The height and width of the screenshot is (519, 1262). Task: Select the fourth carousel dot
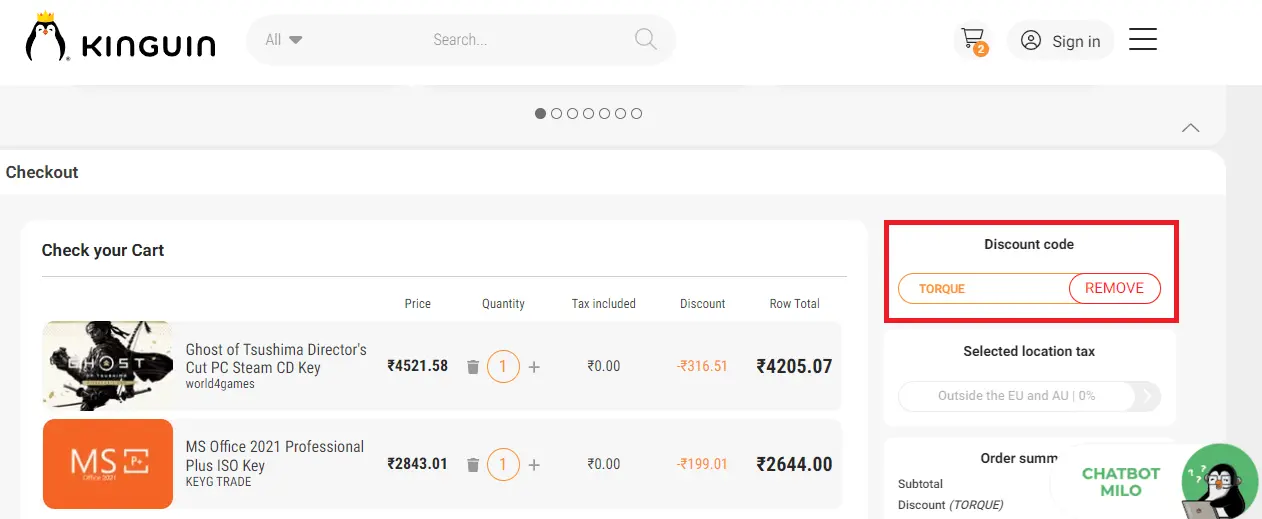point(589,113)
